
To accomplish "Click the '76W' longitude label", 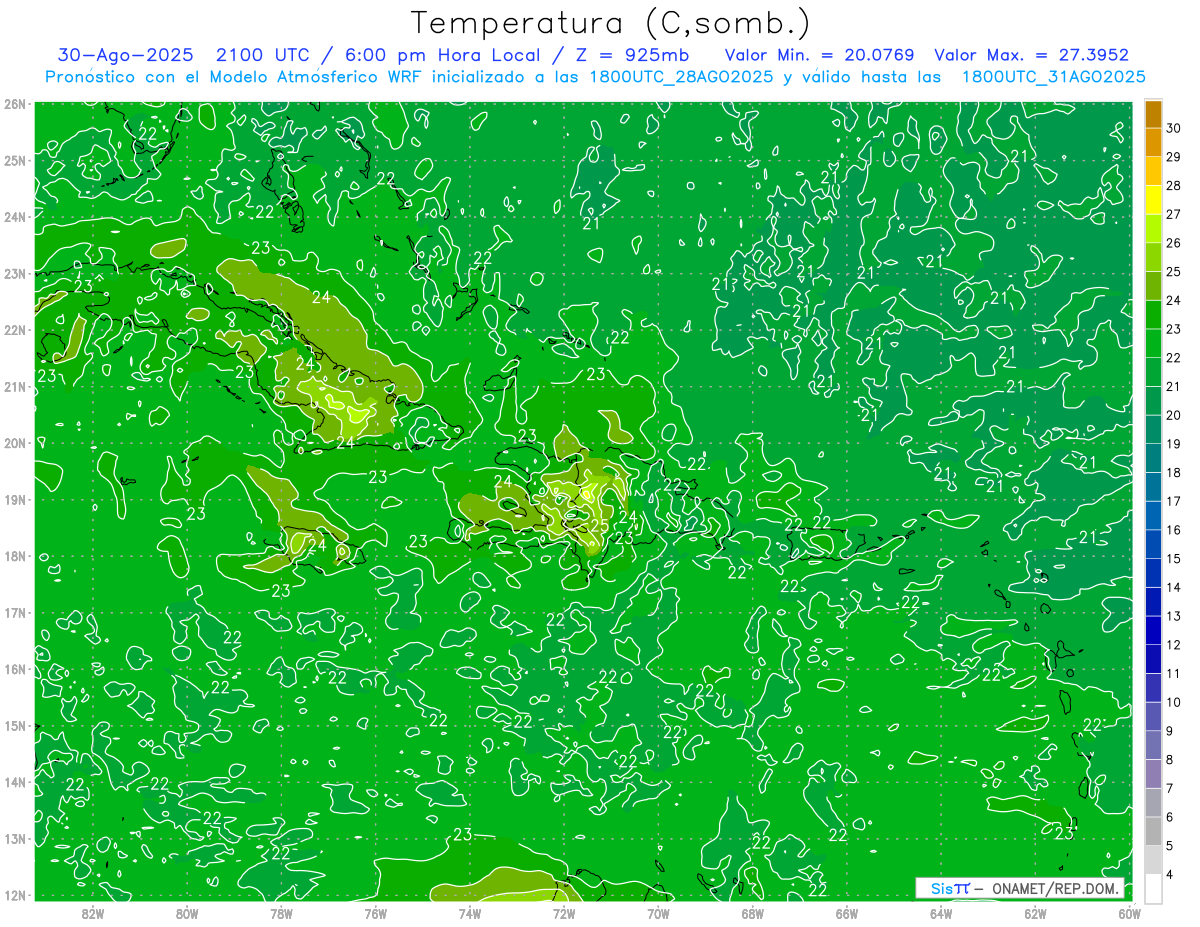I will pos(375,913).
